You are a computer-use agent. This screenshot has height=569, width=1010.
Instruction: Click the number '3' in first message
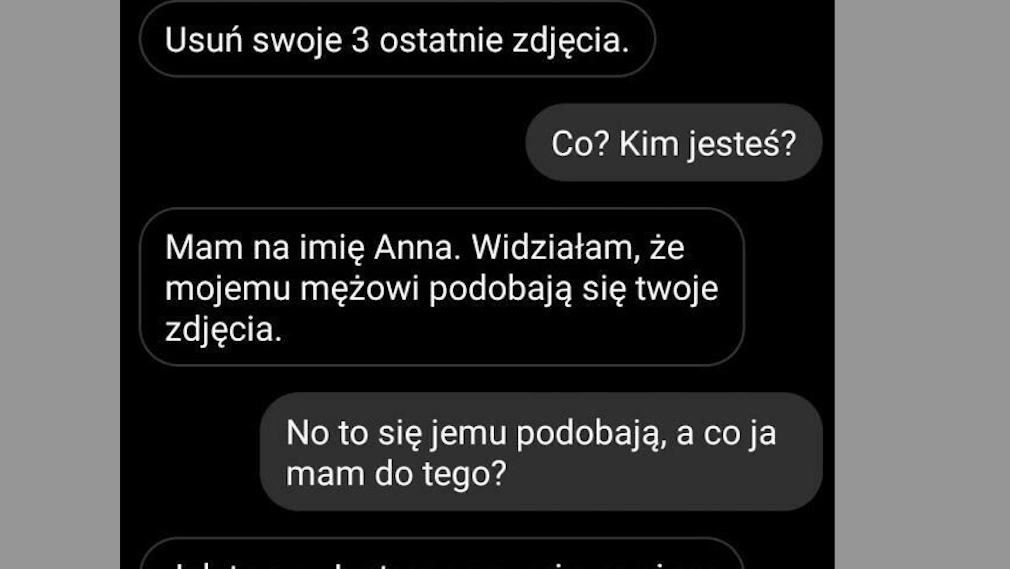(360, 40)
